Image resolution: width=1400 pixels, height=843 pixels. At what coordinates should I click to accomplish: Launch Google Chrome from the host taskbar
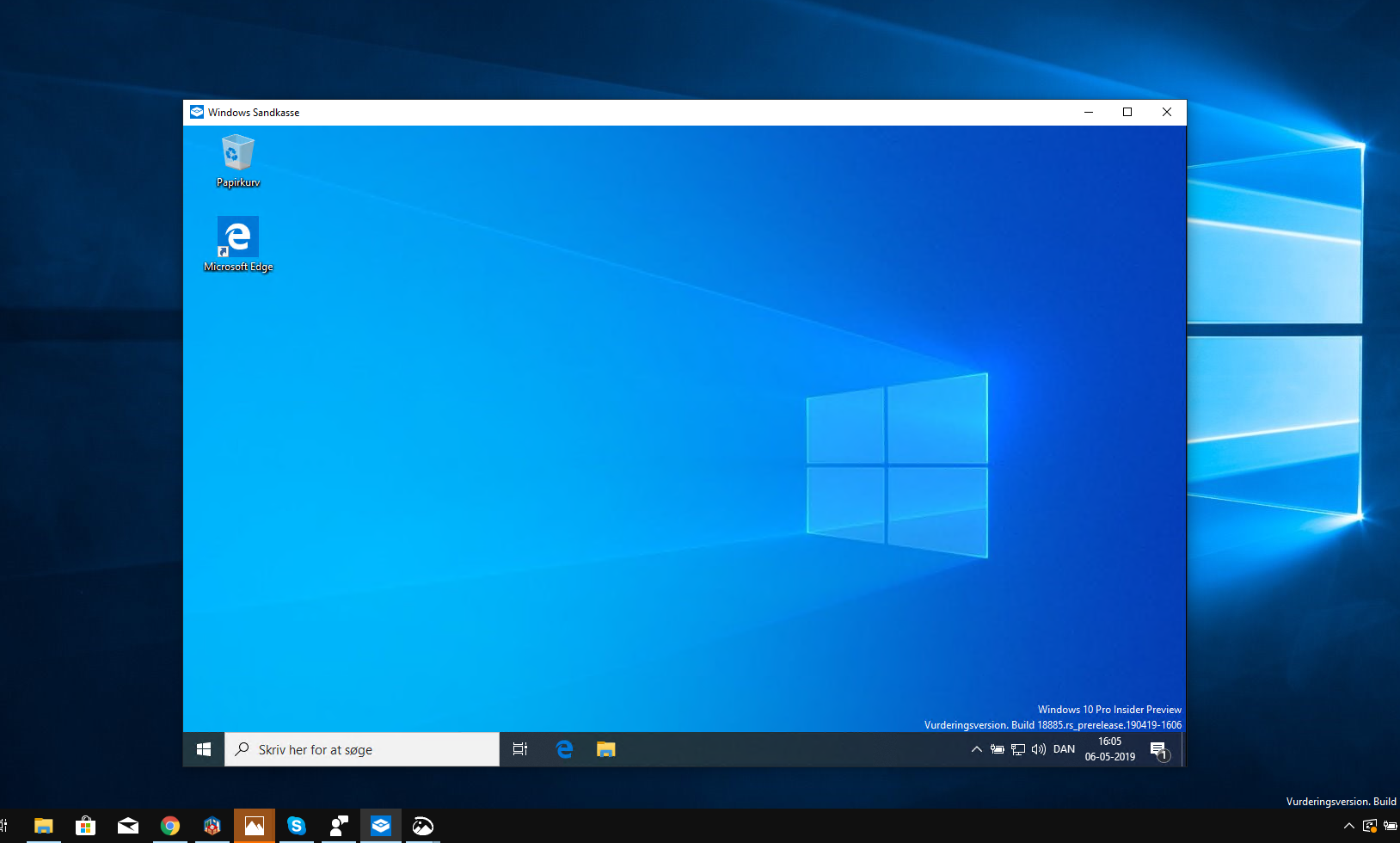pyautogui.click(x=170, y=826)
